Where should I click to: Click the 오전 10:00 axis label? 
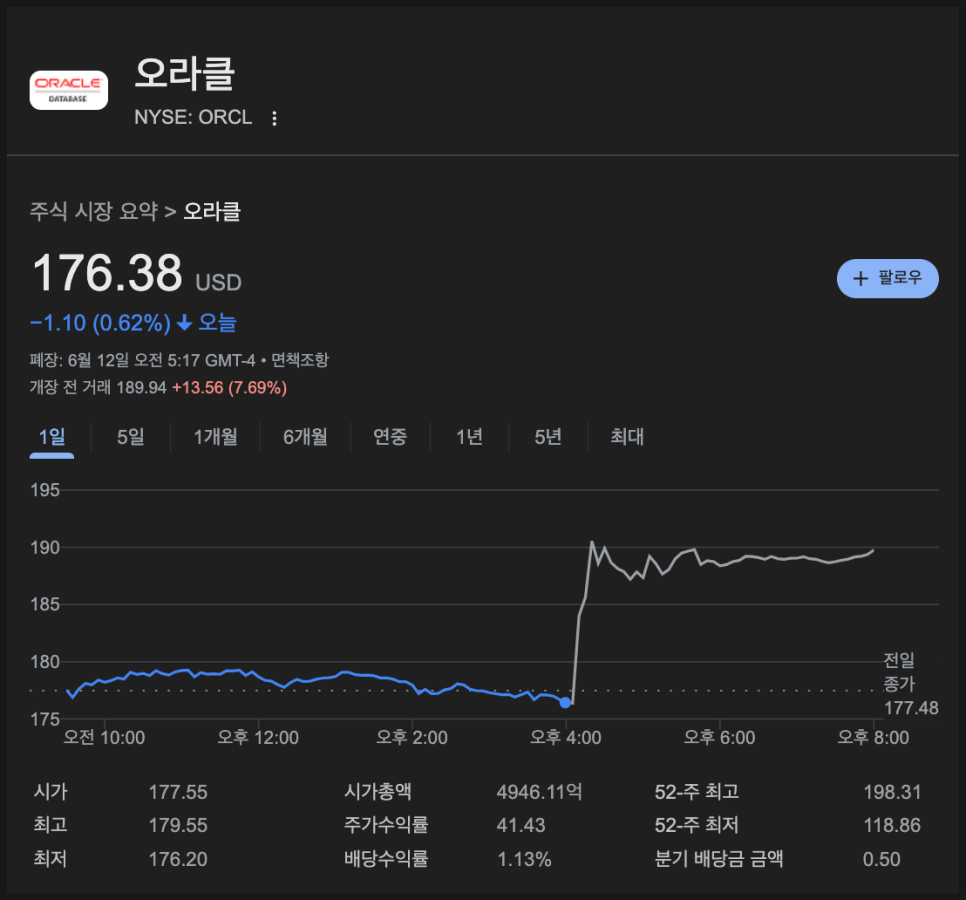[x=104, y=737]
